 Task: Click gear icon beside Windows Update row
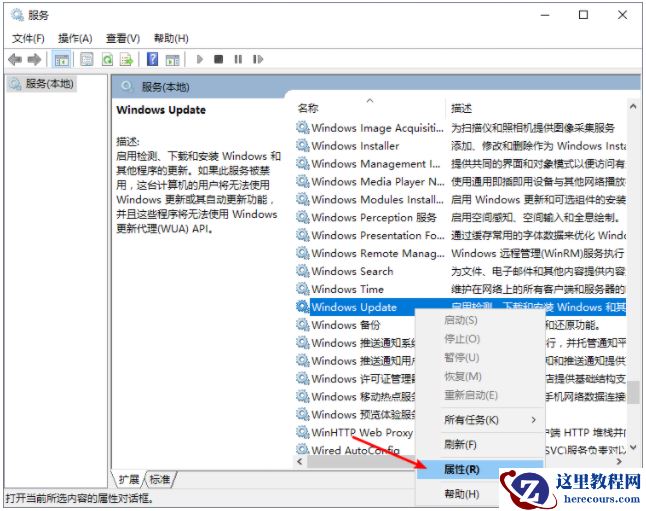303,307
